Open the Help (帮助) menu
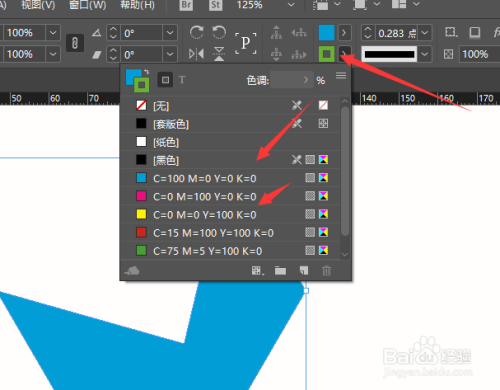This screenshot has height=390, width=500. click(137, 5)
